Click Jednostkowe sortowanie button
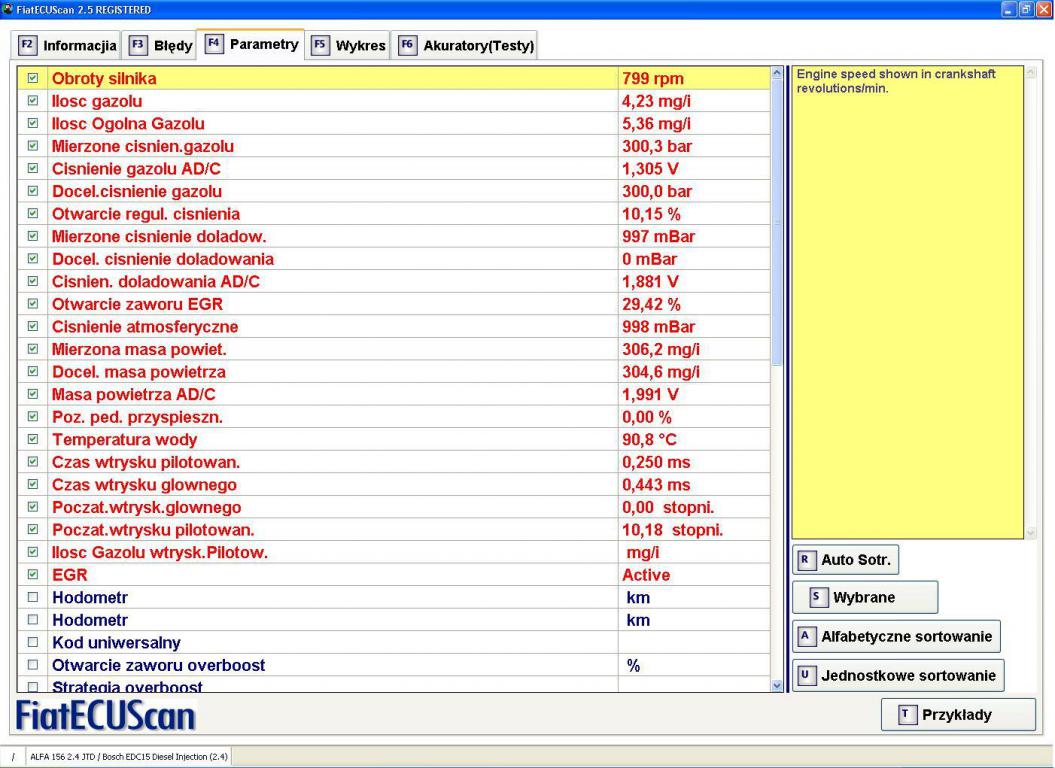This screenshot has height=768, width=1055. 897,676
